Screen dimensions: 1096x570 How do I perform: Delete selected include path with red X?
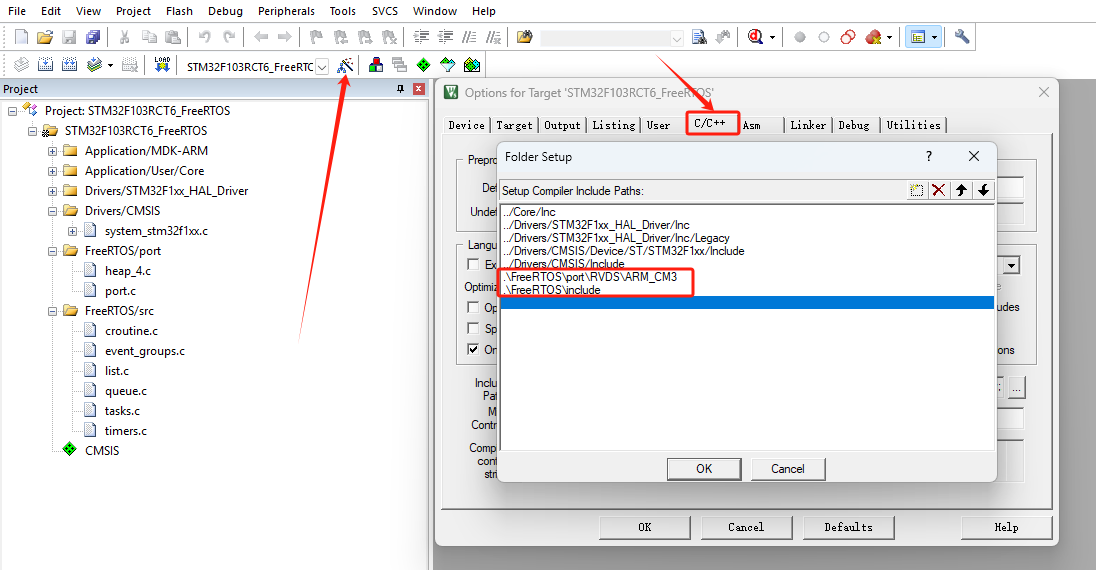click(x=939, y=190)
